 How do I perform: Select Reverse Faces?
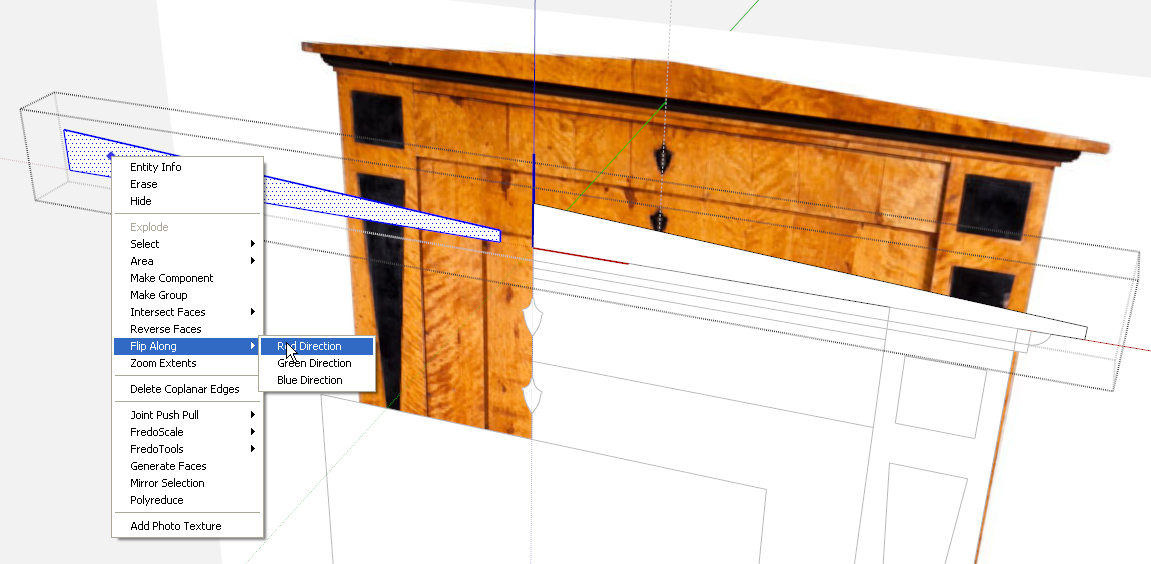click(x=187, y=329)
